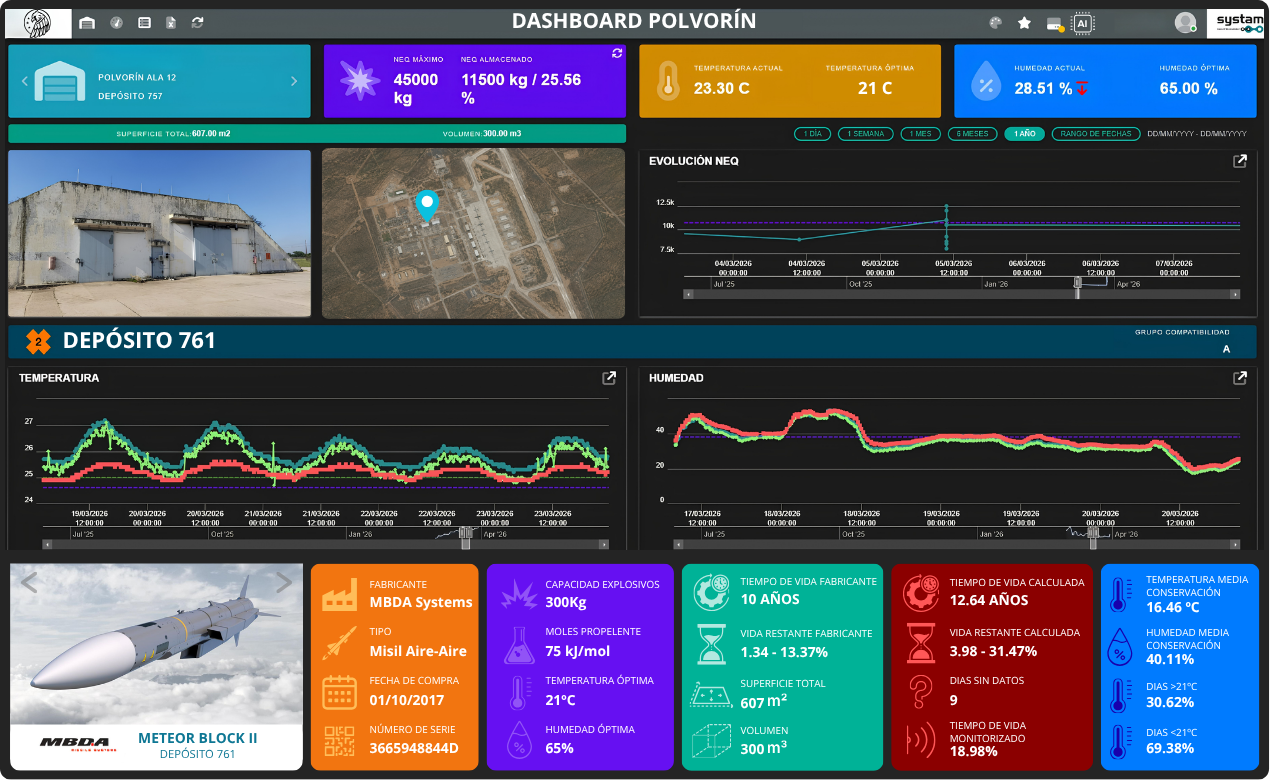Viewport: 1270px width, 780px height.
Task: Select the 6 MESES time range
Action: coord(972,133)
